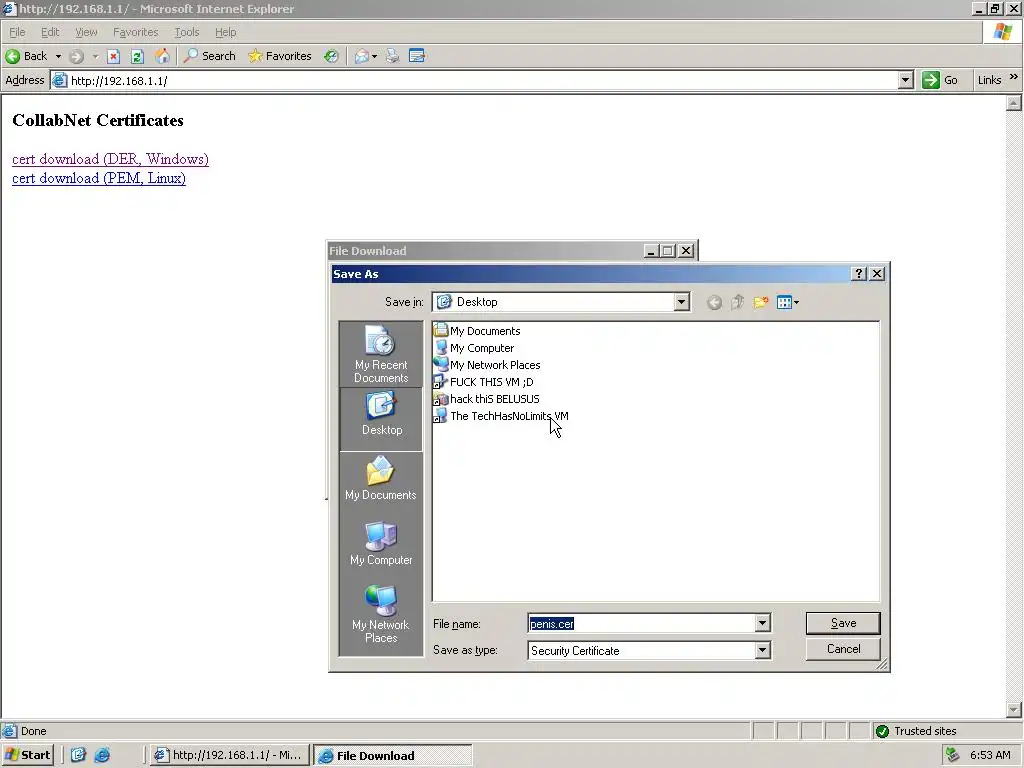
Task: Open cert download (DER, Windows) link
Action: [x=110, y=159]
